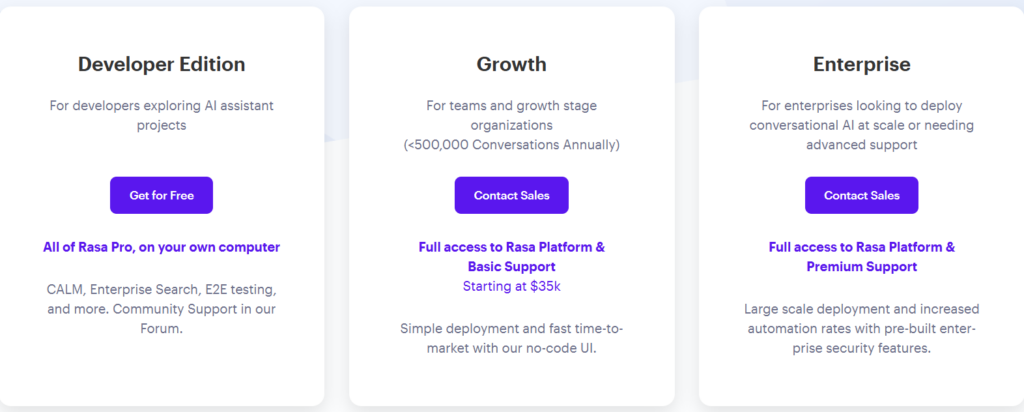Select the Growth plan heading

pos(511,64)
